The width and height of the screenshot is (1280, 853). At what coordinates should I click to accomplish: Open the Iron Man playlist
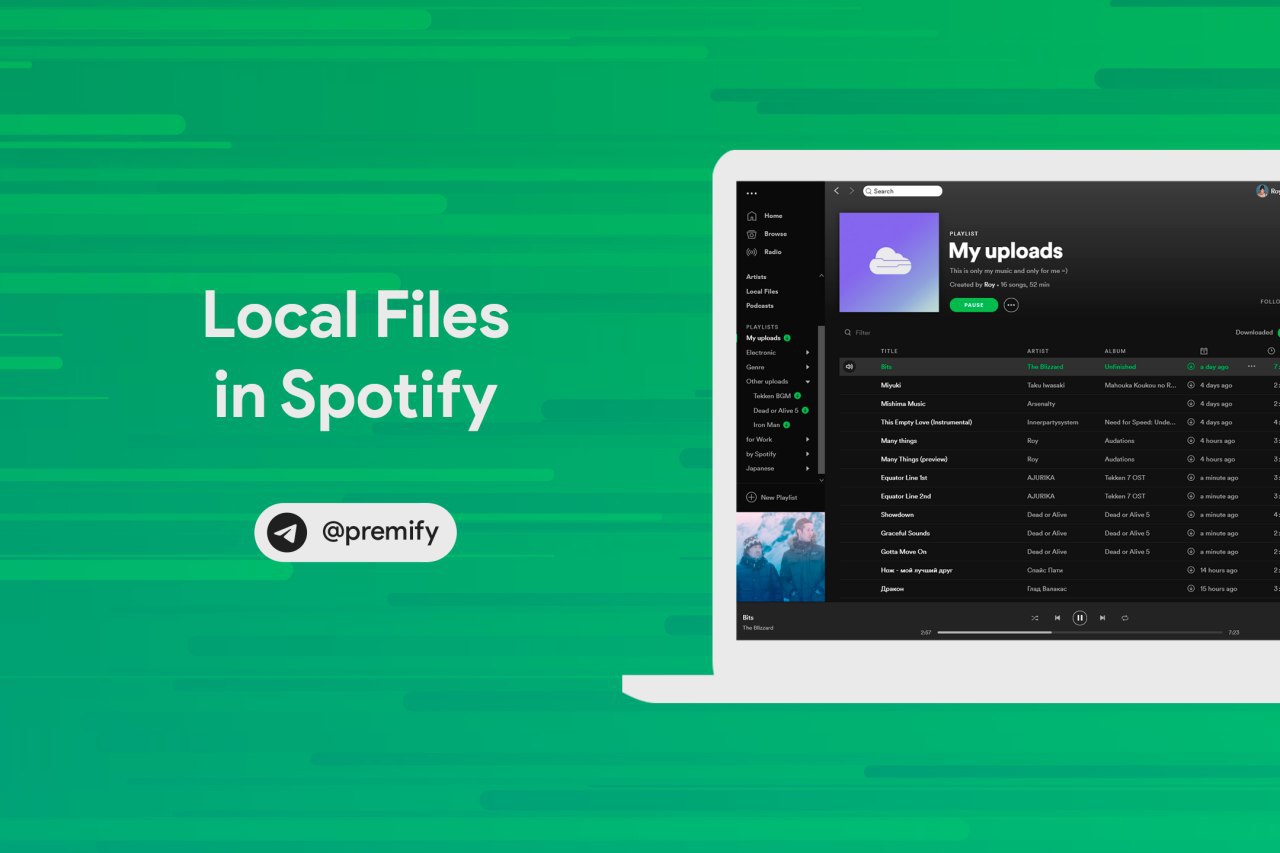pos(767,425)
